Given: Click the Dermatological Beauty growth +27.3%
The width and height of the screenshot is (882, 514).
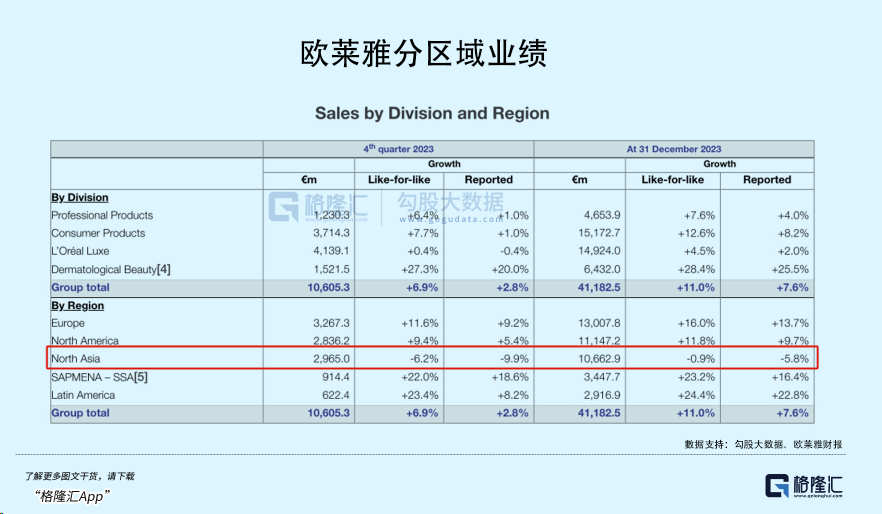Looking at the screenshot, I should 420,269.
